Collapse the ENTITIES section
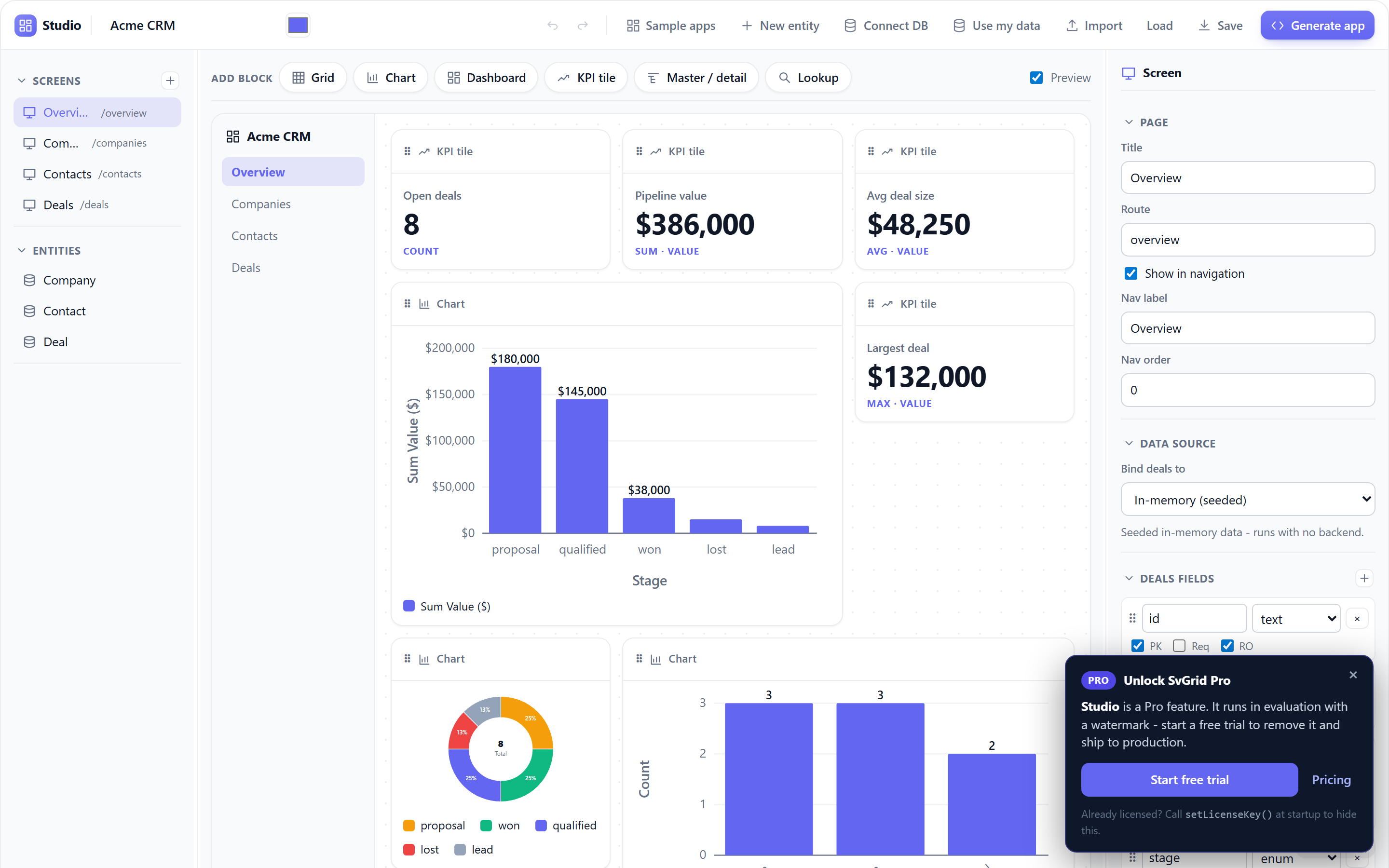The image size is (1389, 868). 22,250
